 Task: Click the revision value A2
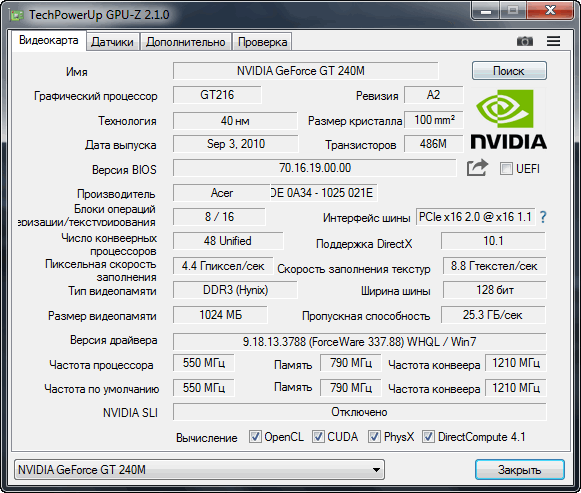[x=434, y=95]
